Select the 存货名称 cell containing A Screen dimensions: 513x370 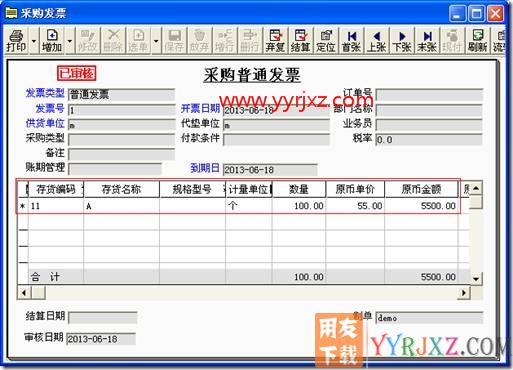click(121, 206)
